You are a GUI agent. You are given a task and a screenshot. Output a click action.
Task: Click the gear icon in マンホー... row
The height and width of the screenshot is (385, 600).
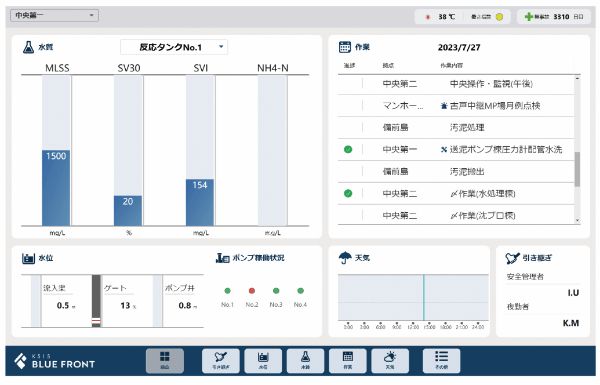coord(444,106)
